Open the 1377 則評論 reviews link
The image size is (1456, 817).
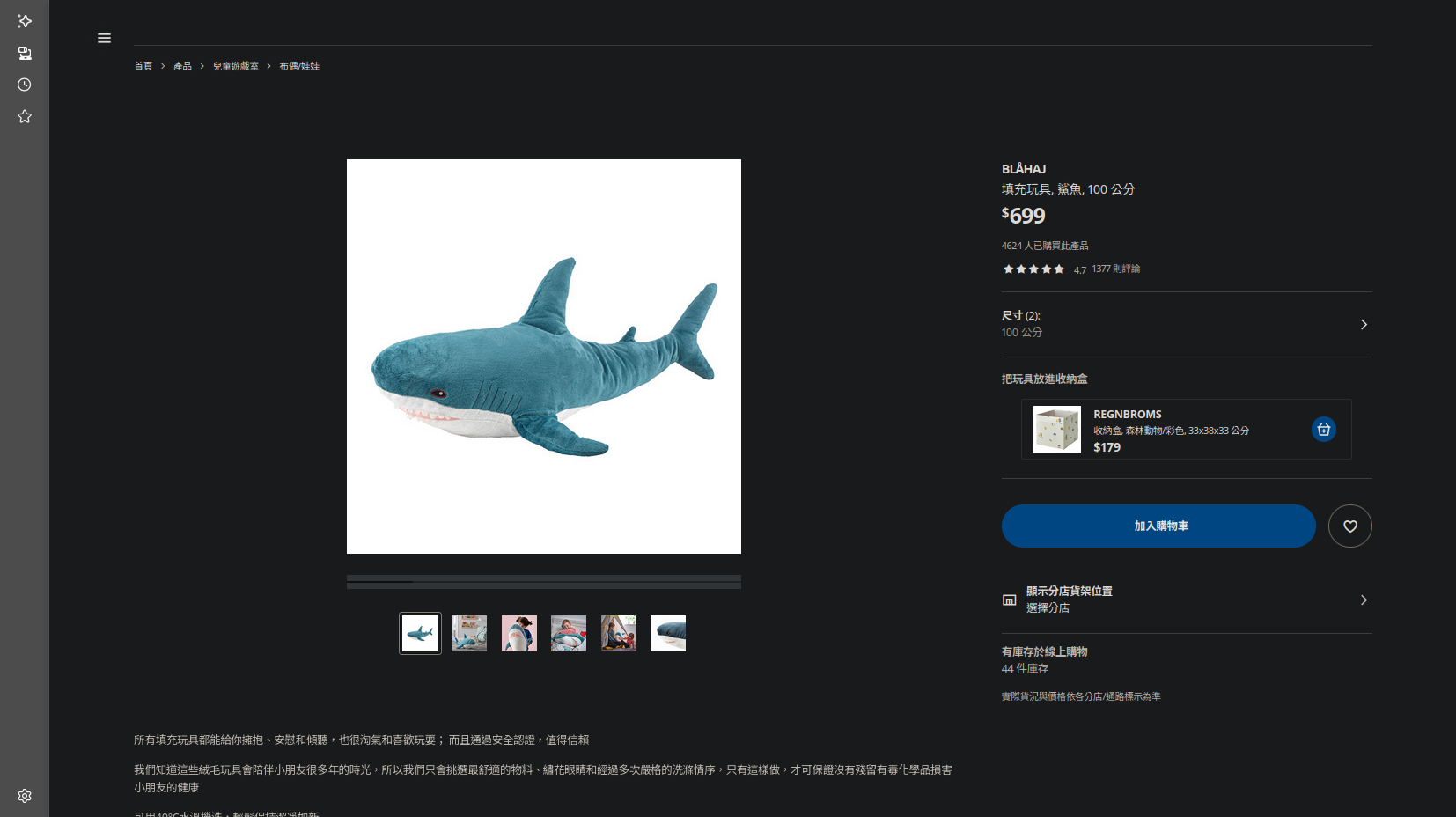point(1115,269)
